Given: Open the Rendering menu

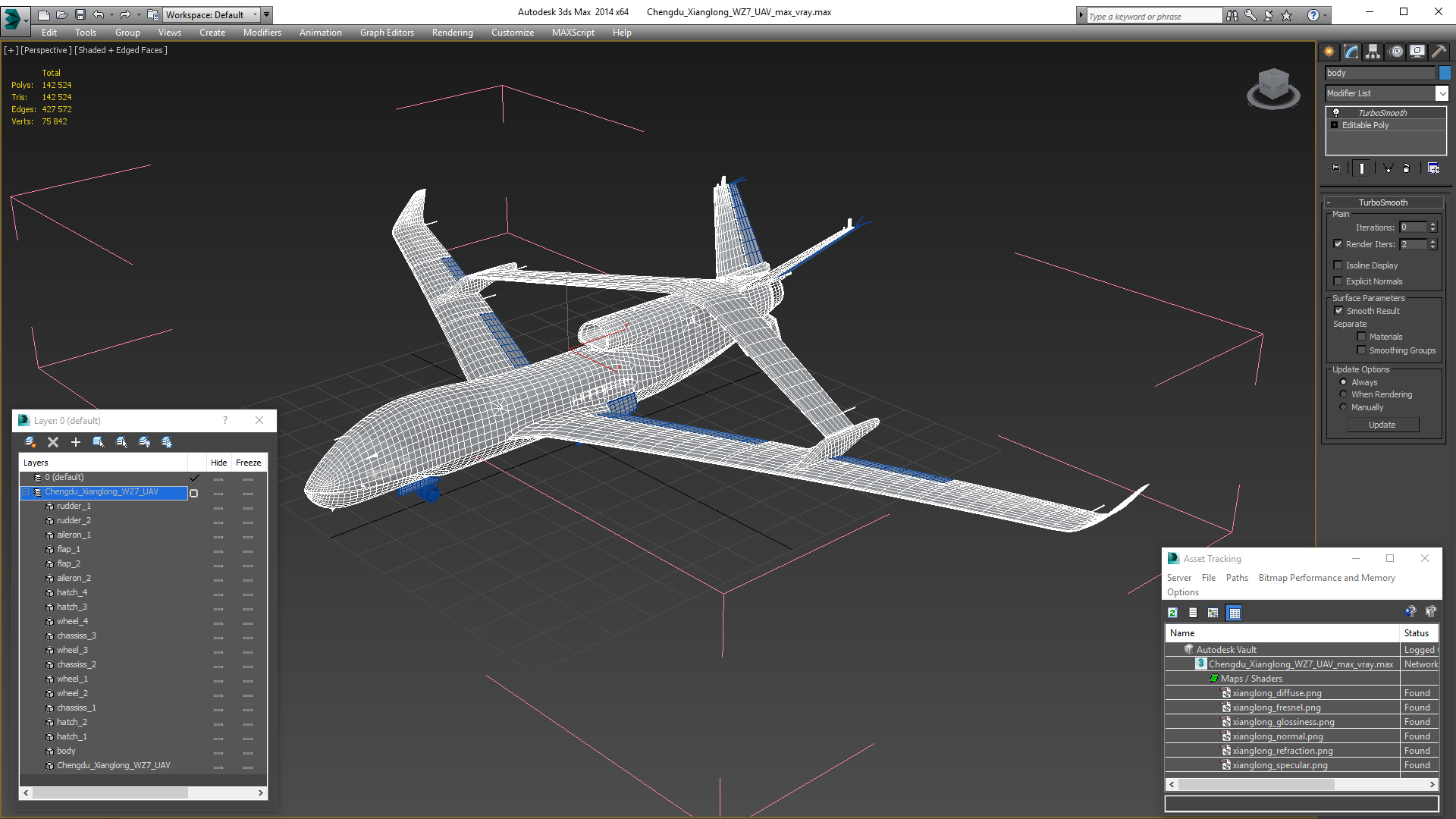Looking at the screenshot, I should tap(452, 33).
